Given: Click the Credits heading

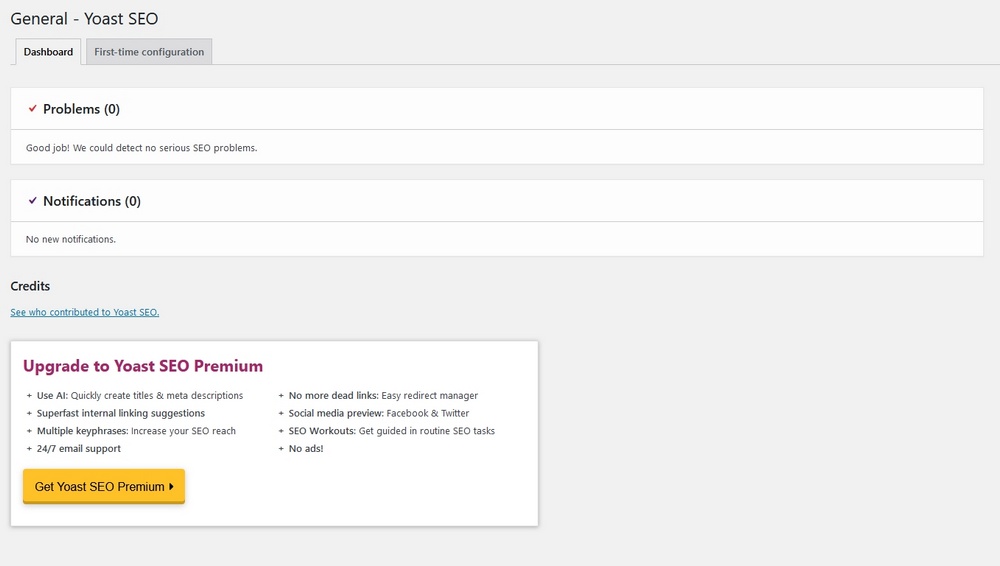Looking at the screenshot, I should [30, 286].
